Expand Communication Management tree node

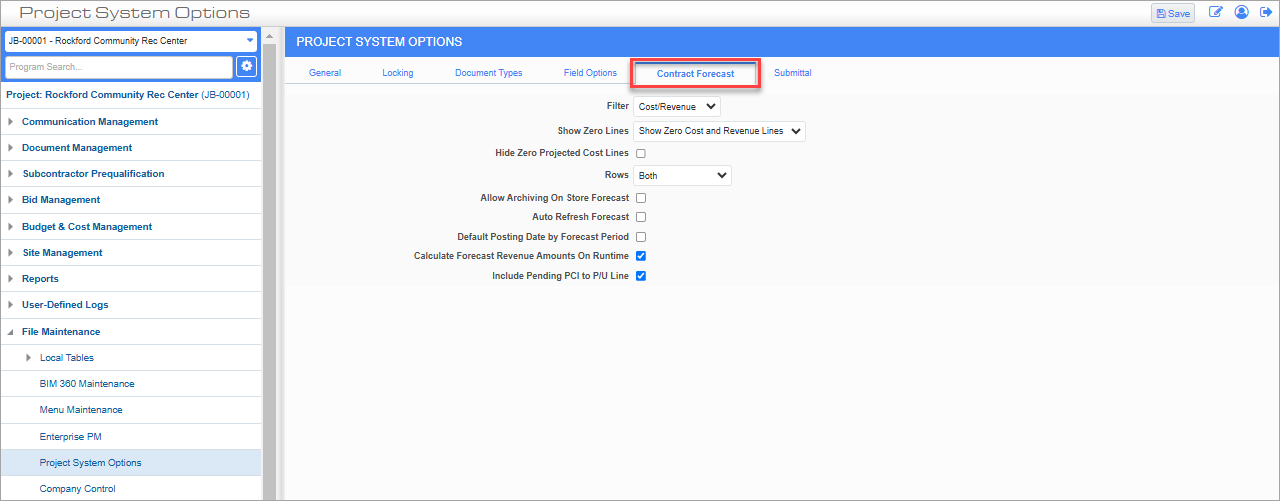tap(10, 122)
